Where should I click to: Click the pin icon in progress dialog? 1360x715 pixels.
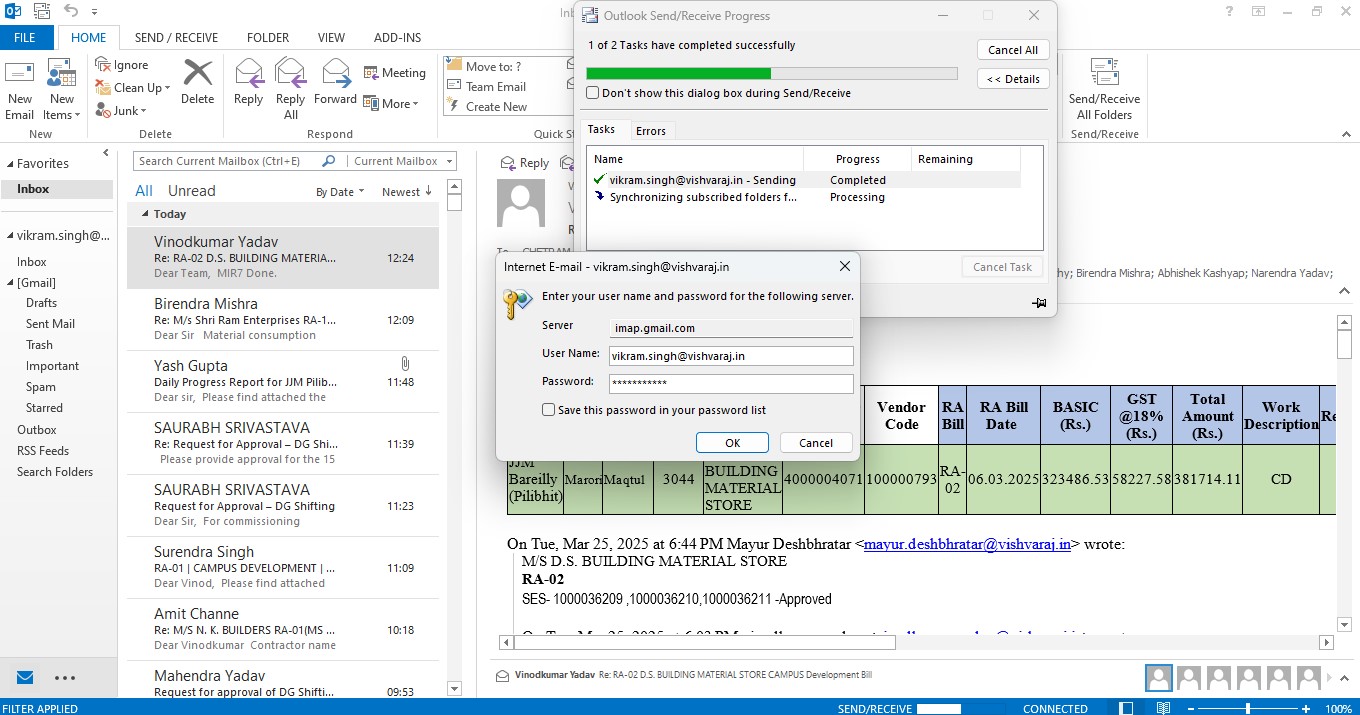tap(1039, 303)
